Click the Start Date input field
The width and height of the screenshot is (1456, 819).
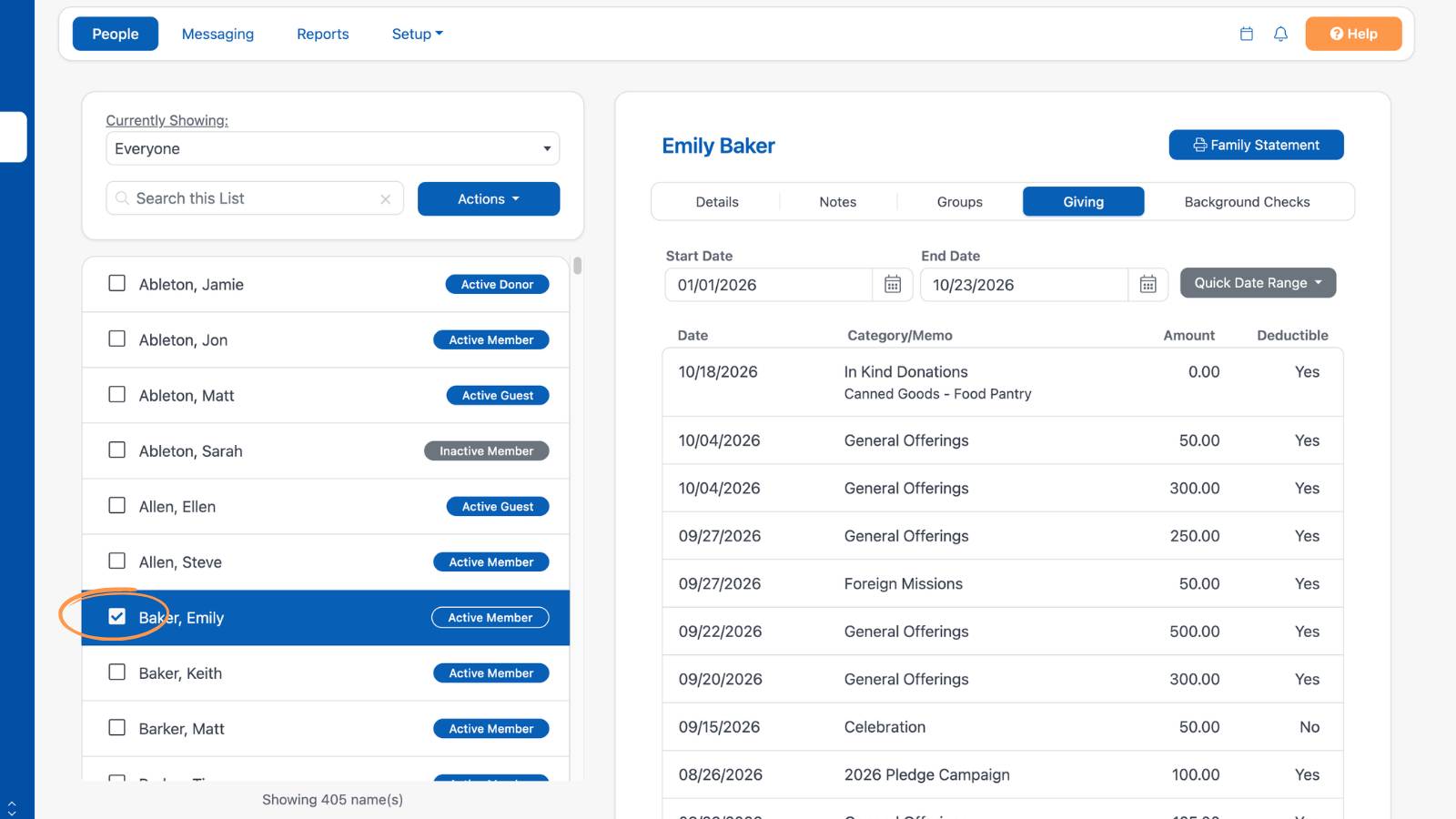point(769,285)
